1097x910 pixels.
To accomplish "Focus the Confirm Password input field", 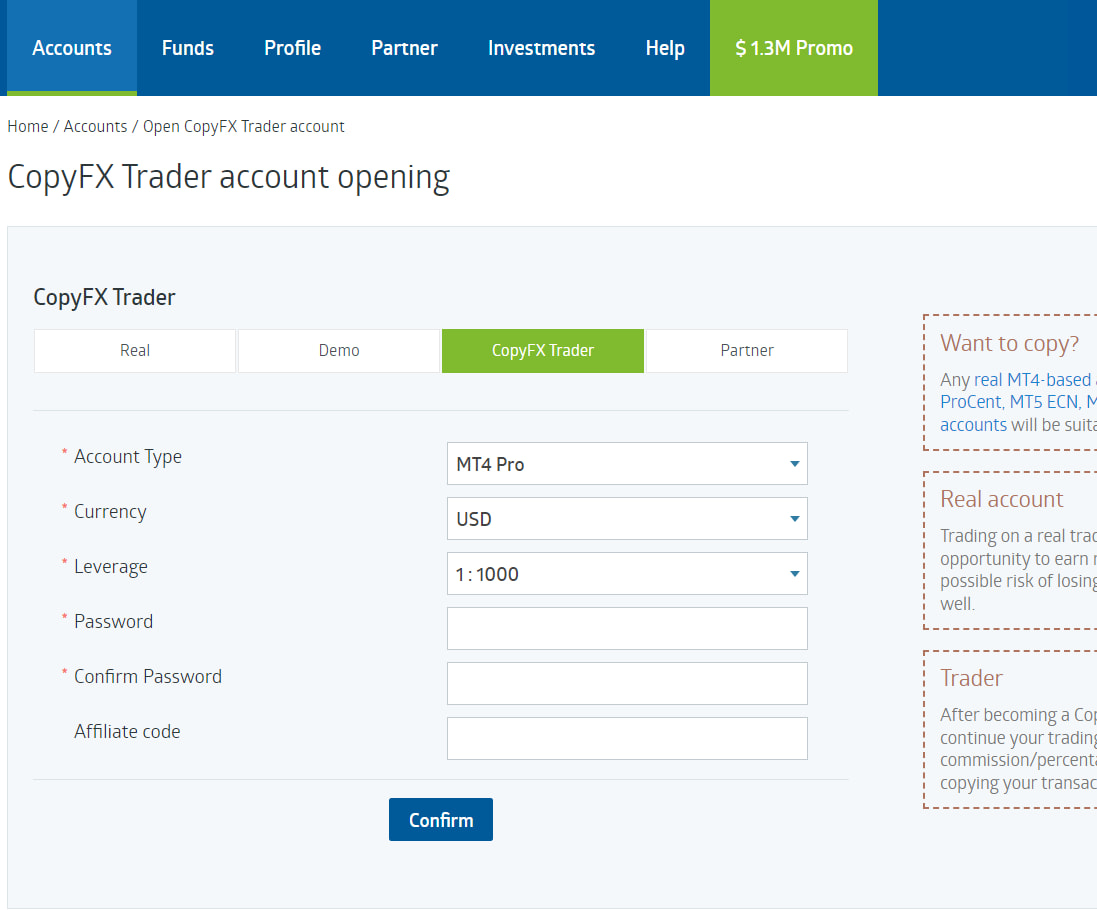I will point(627,683).
